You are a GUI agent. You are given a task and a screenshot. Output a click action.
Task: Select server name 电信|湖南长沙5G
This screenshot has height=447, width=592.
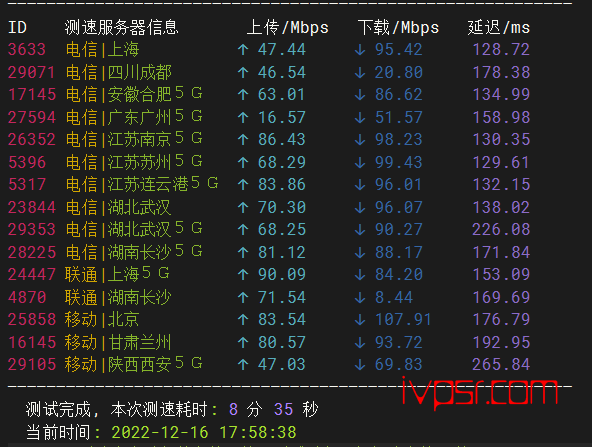(x=134, y=252)
